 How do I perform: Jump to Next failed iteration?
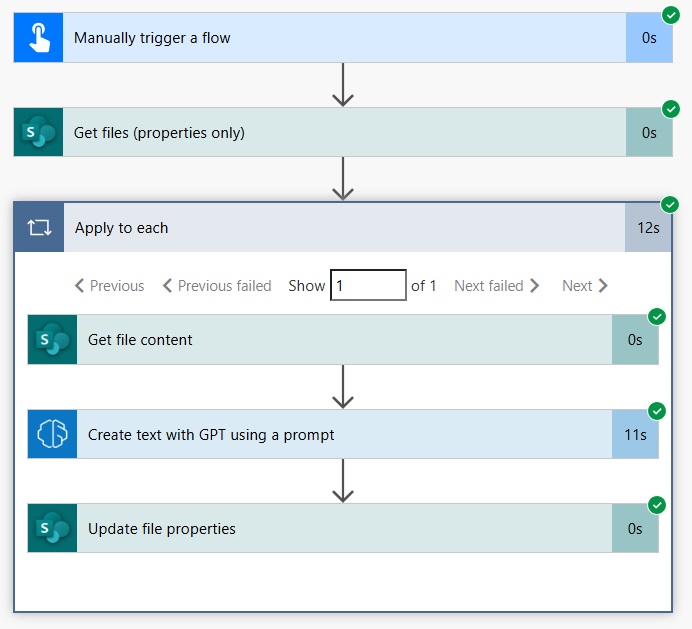click(x=497, y=286)
